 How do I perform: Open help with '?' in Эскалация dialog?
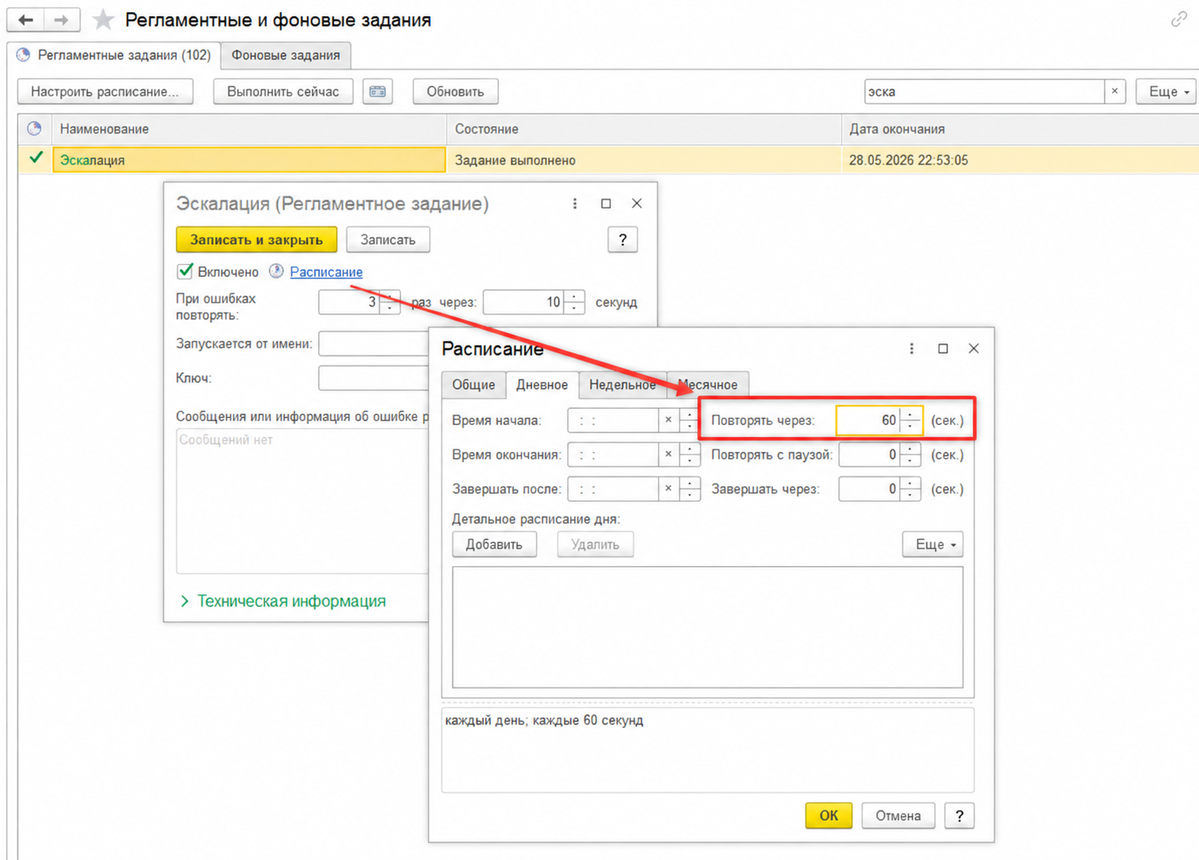(622, 240)
